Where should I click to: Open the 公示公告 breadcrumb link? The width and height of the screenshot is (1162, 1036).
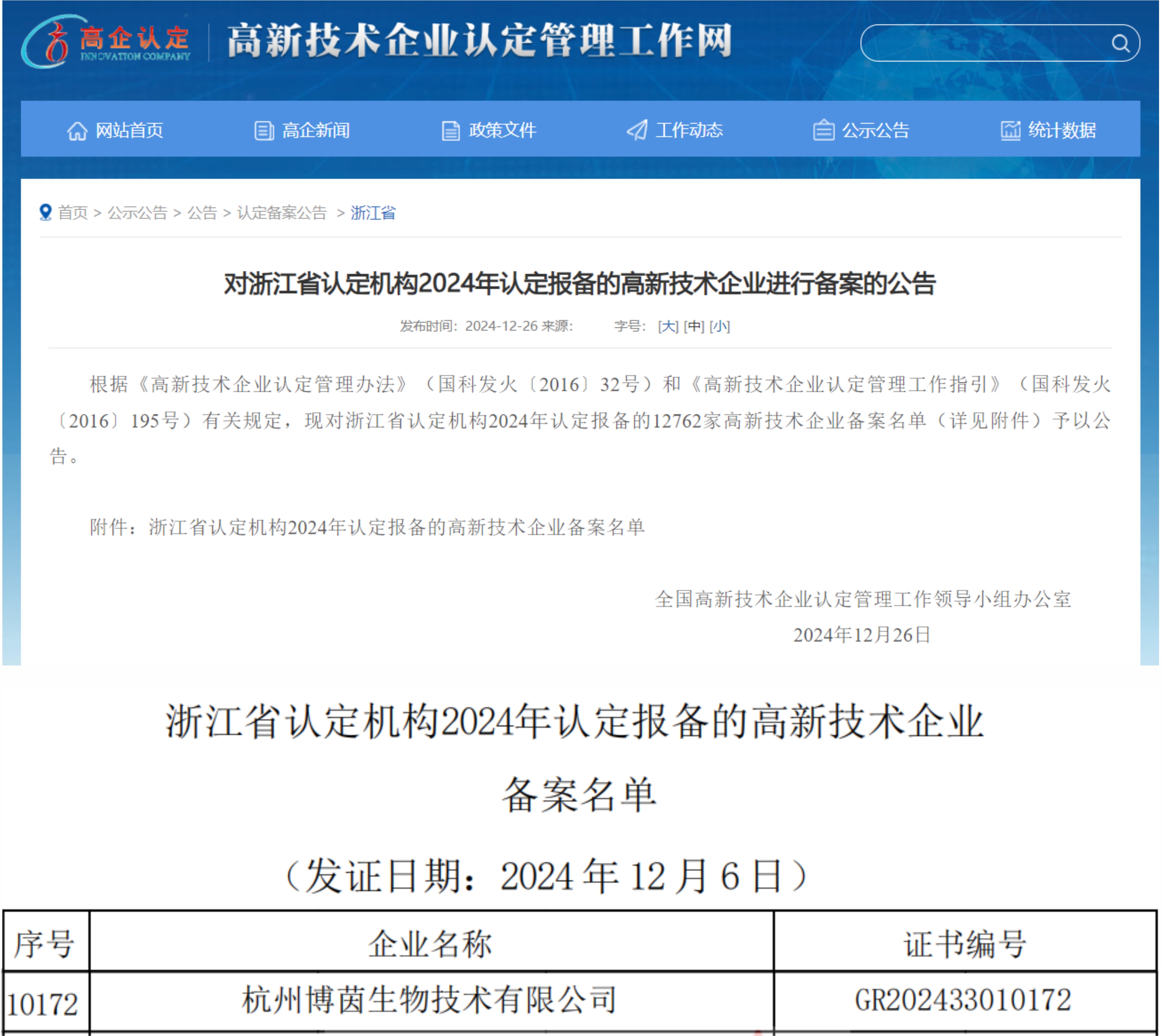pos(137,213)
